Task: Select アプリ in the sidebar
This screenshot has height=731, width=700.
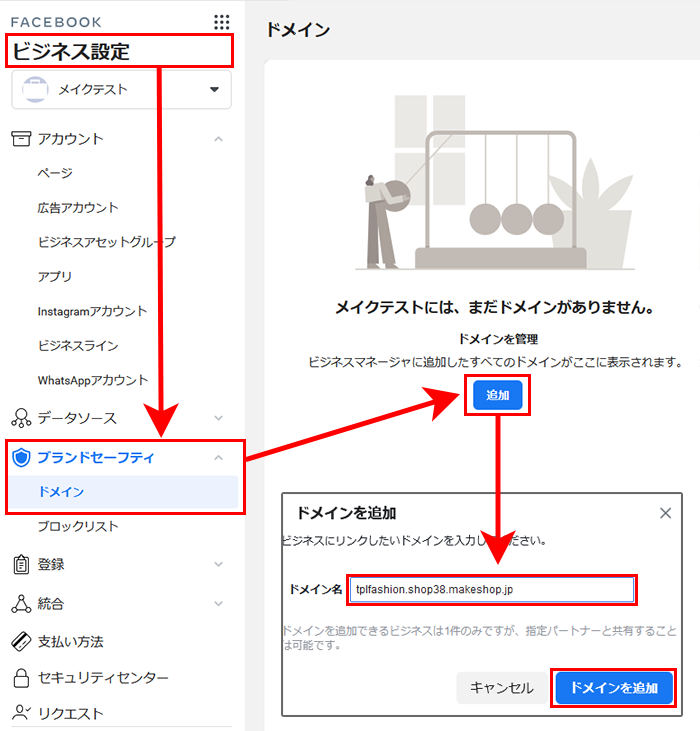Action: [x=55, y=276]
